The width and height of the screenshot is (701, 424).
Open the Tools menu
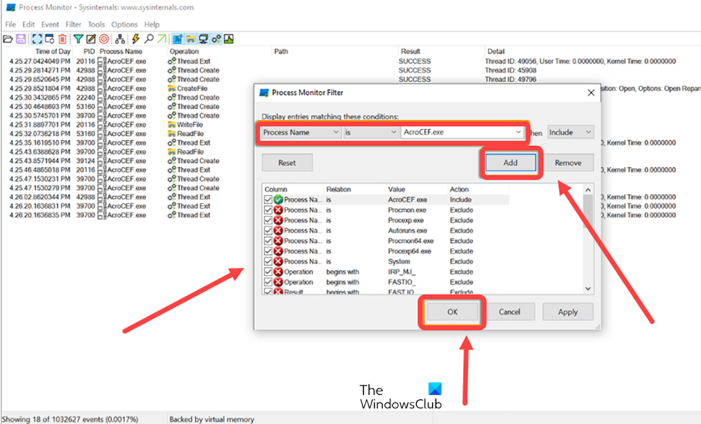96,24
